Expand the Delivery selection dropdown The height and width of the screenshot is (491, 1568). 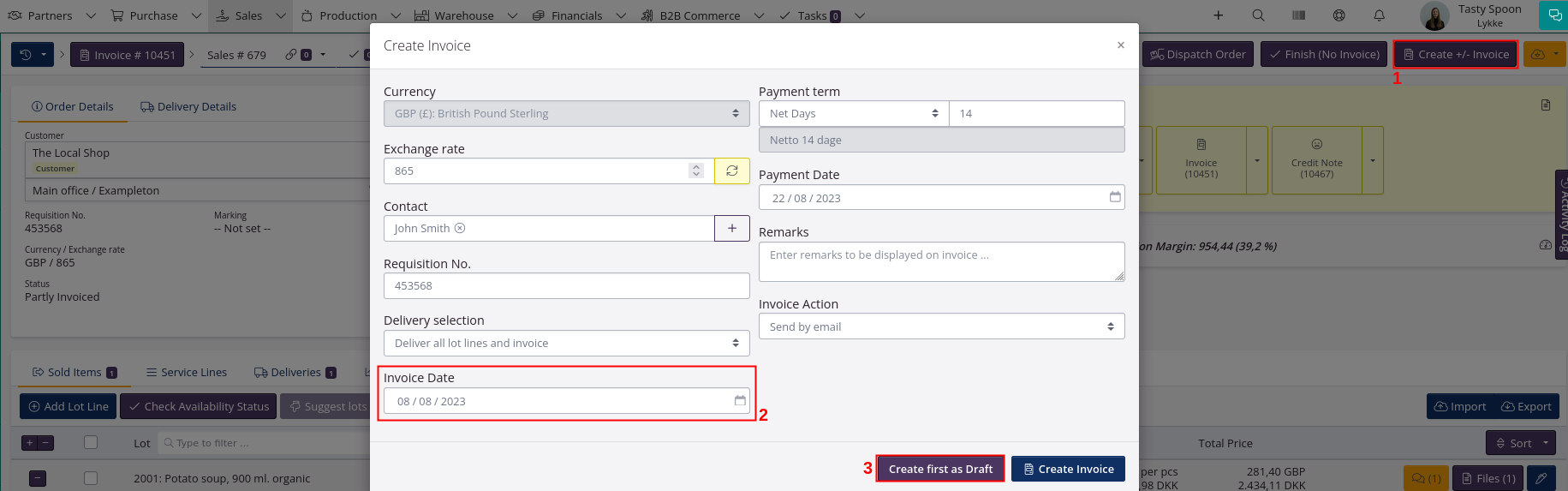tap(566, 343)
